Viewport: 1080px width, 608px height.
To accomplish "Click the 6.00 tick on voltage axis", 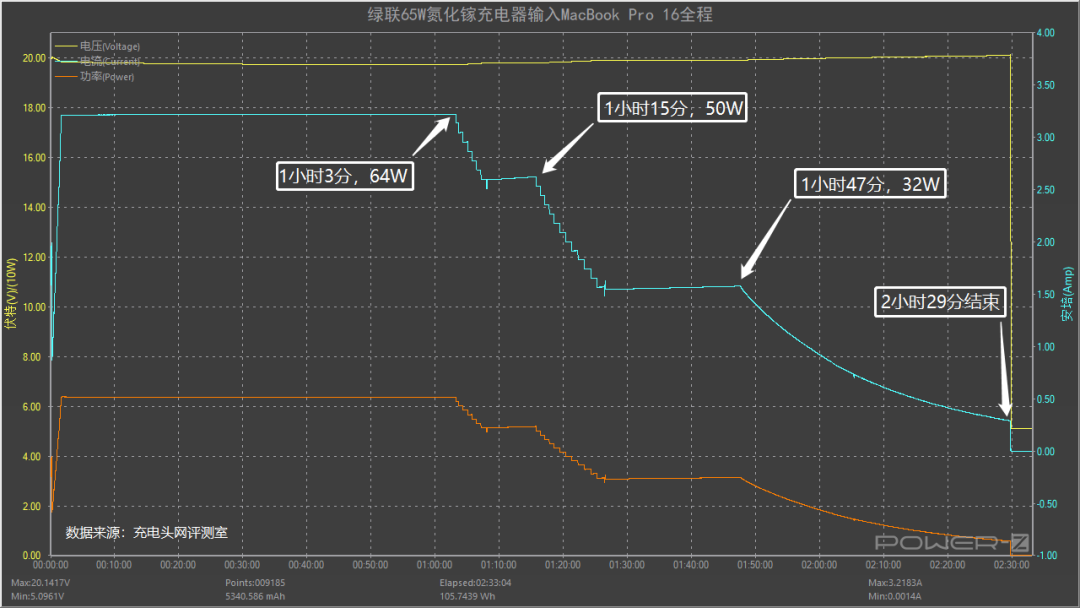I will [x=32, y=407].
